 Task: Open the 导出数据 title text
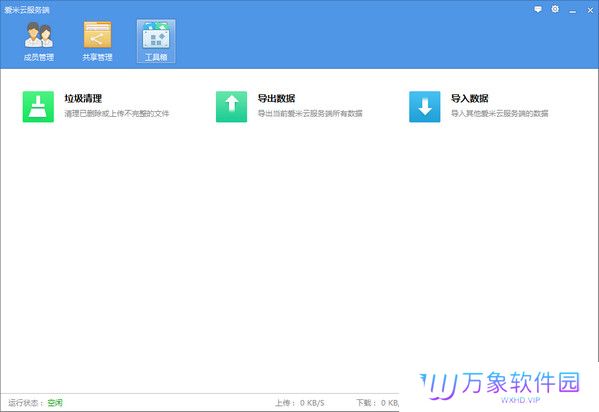point(277,99)
